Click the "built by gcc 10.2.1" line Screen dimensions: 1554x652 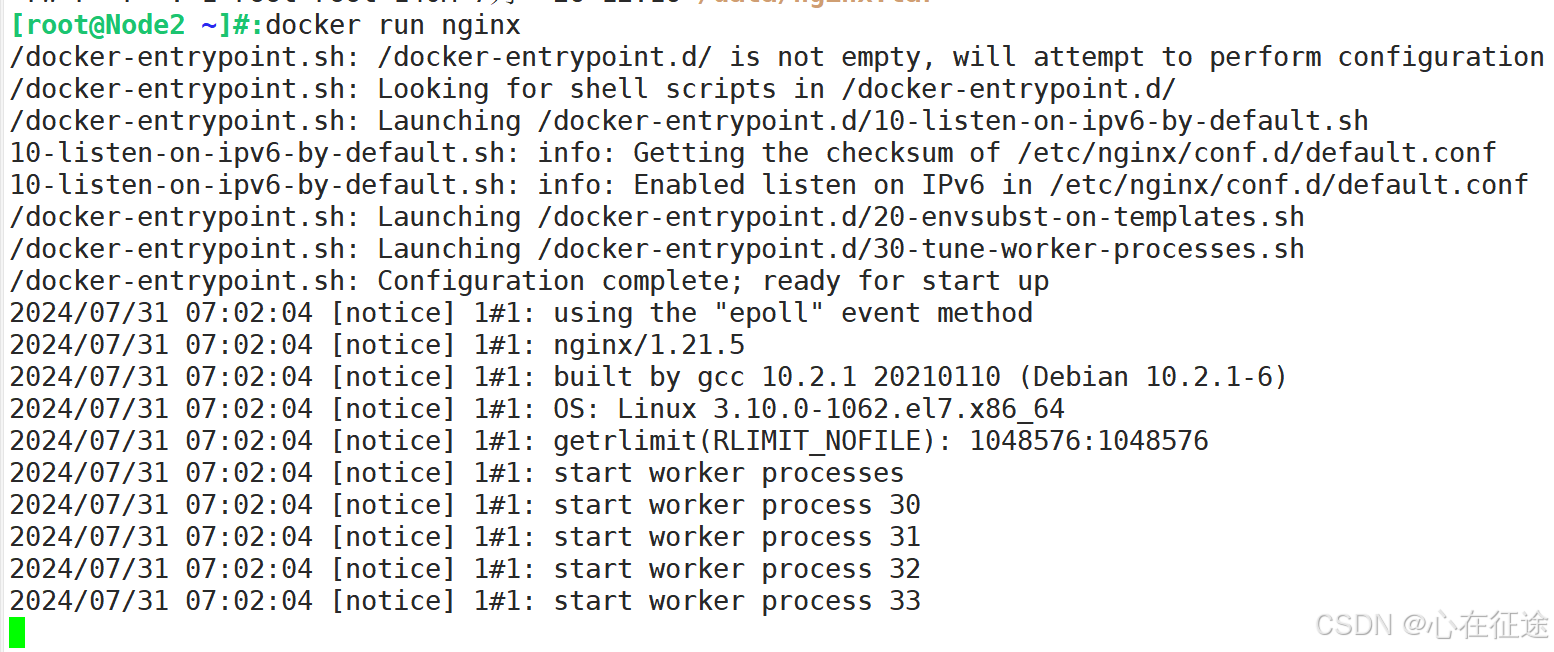coord(649,377)
